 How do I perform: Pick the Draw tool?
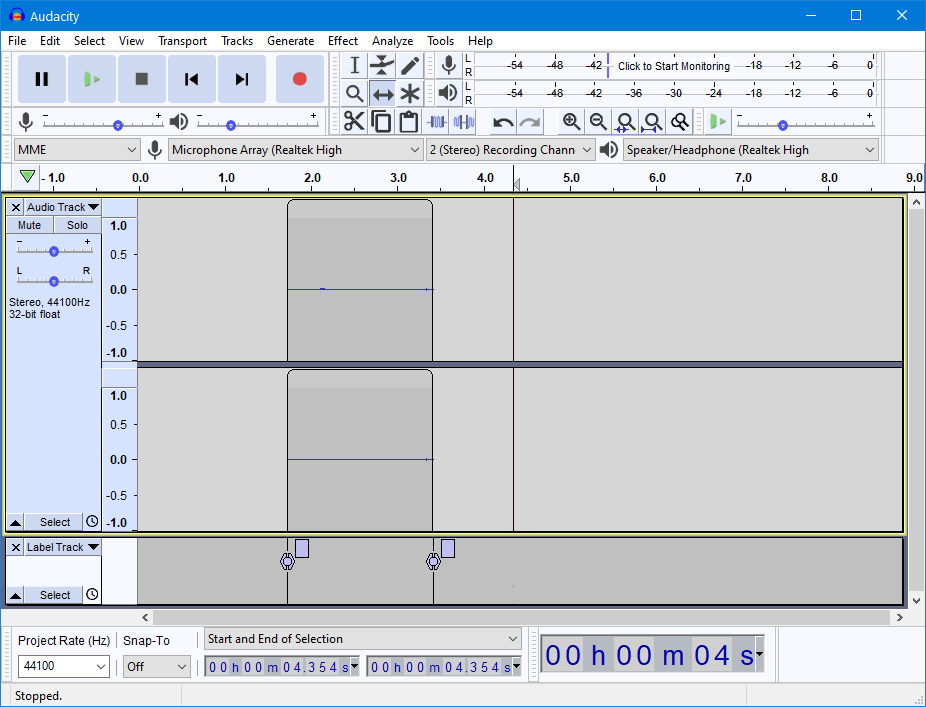click(x=410, y=65)
